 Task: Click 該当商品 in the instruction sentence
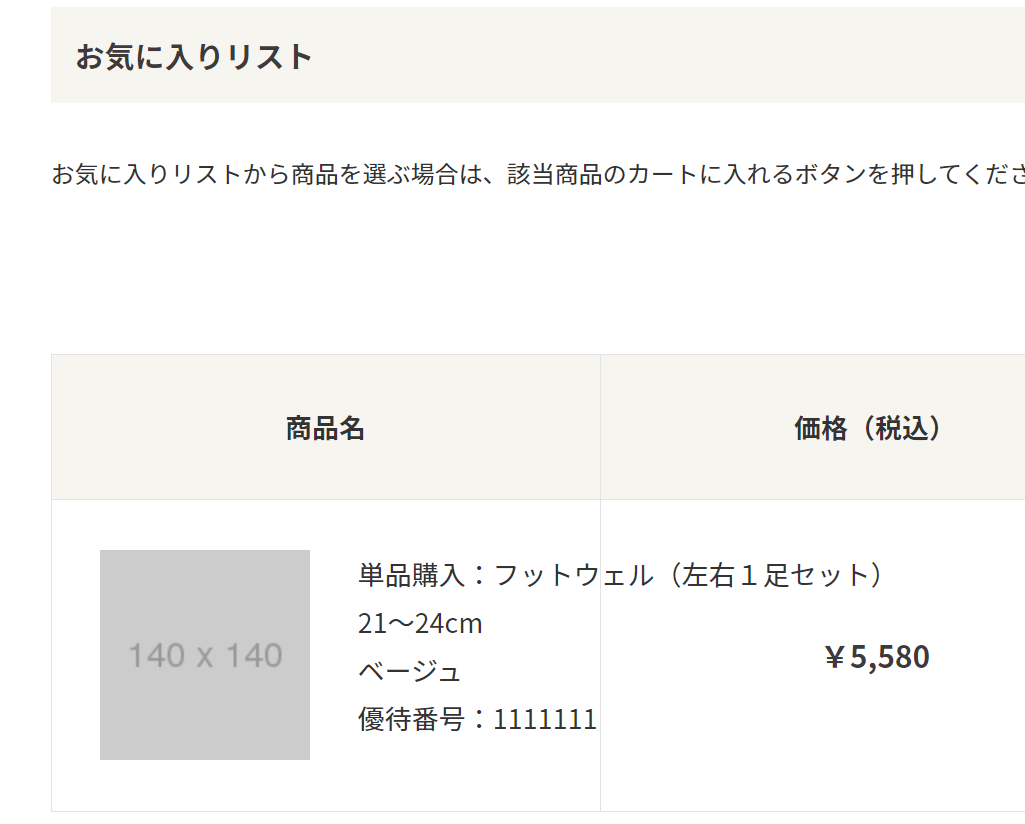(x=554, y=174)
